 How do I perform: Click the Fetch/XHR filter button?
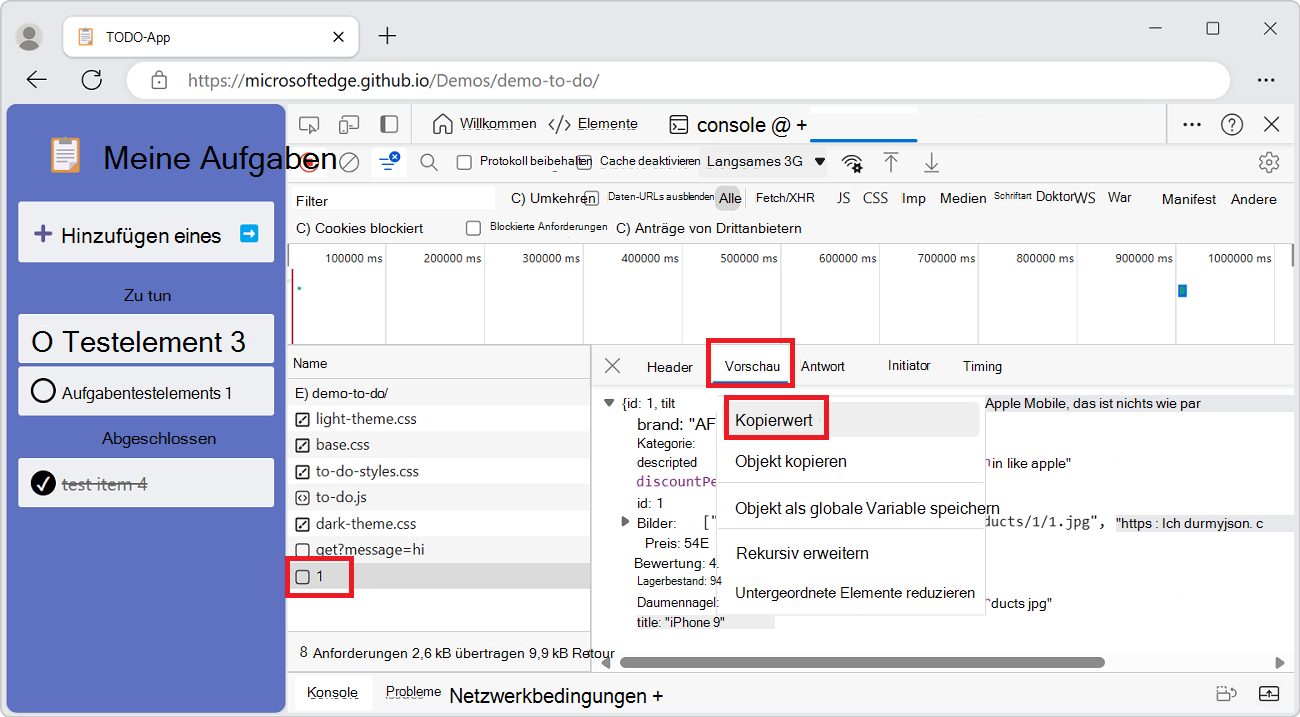coord(785,198)
